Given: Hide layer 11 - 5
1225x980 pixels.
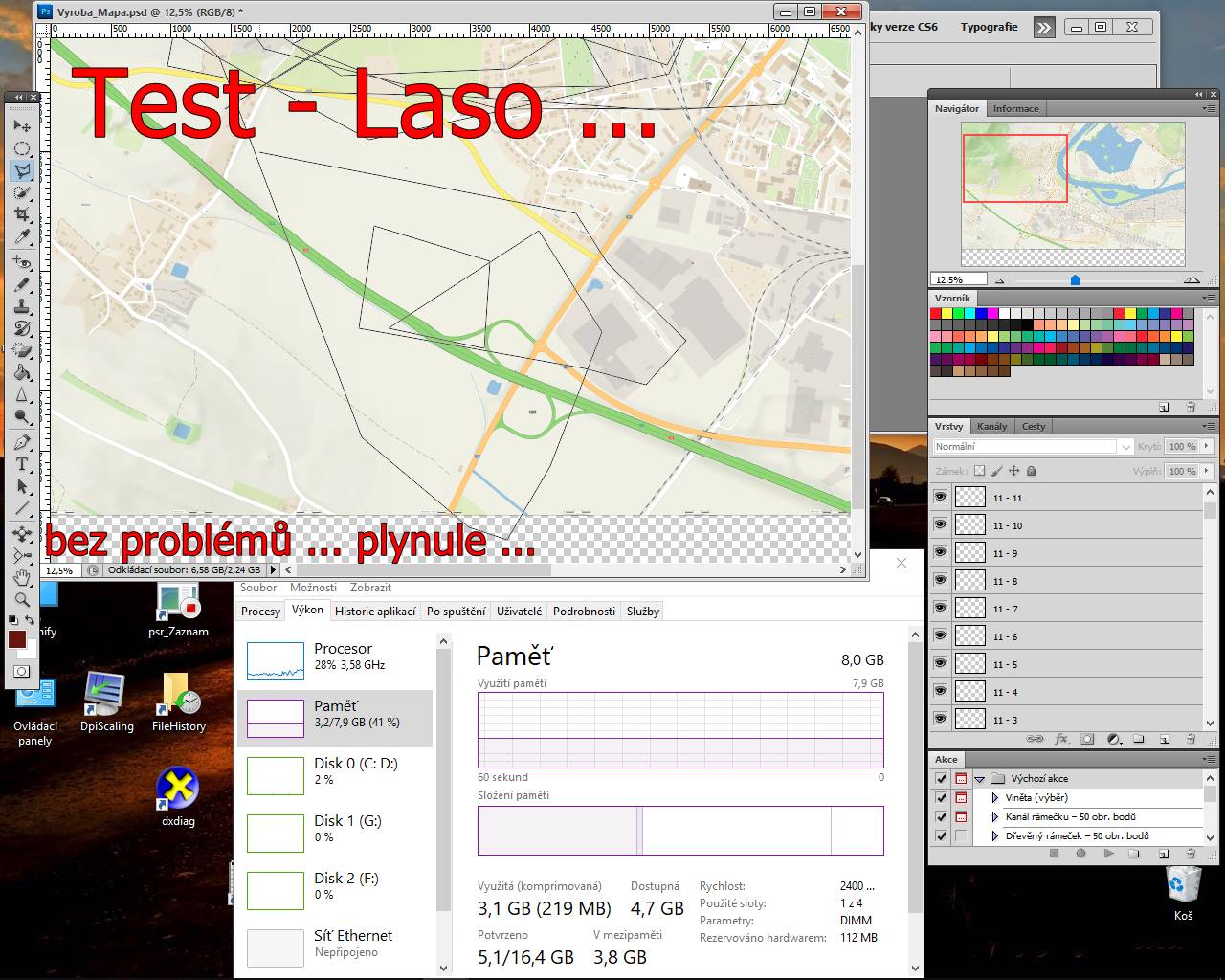Looking at the screenshot, I should [941, 663].
